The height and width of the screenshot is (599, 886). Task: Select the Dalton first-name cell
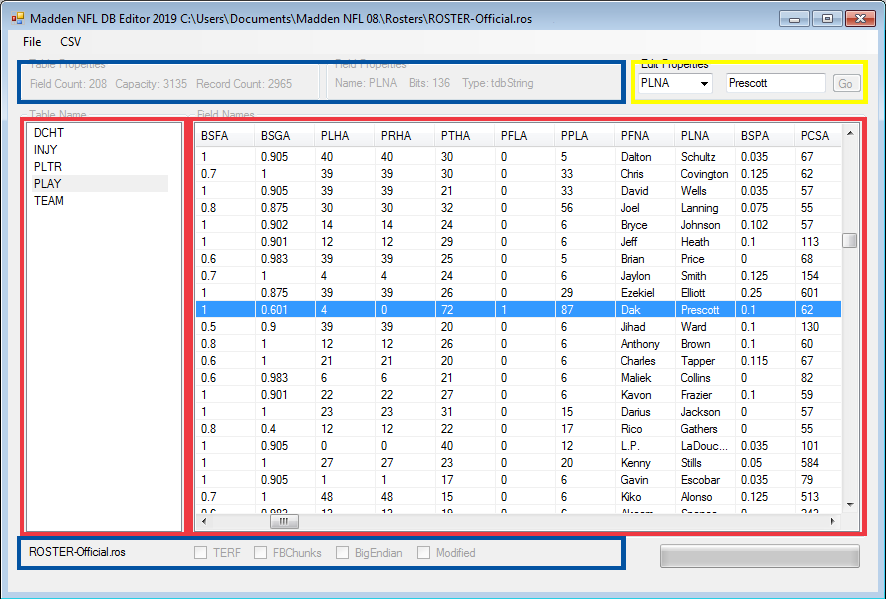click(x=644, y=157)
